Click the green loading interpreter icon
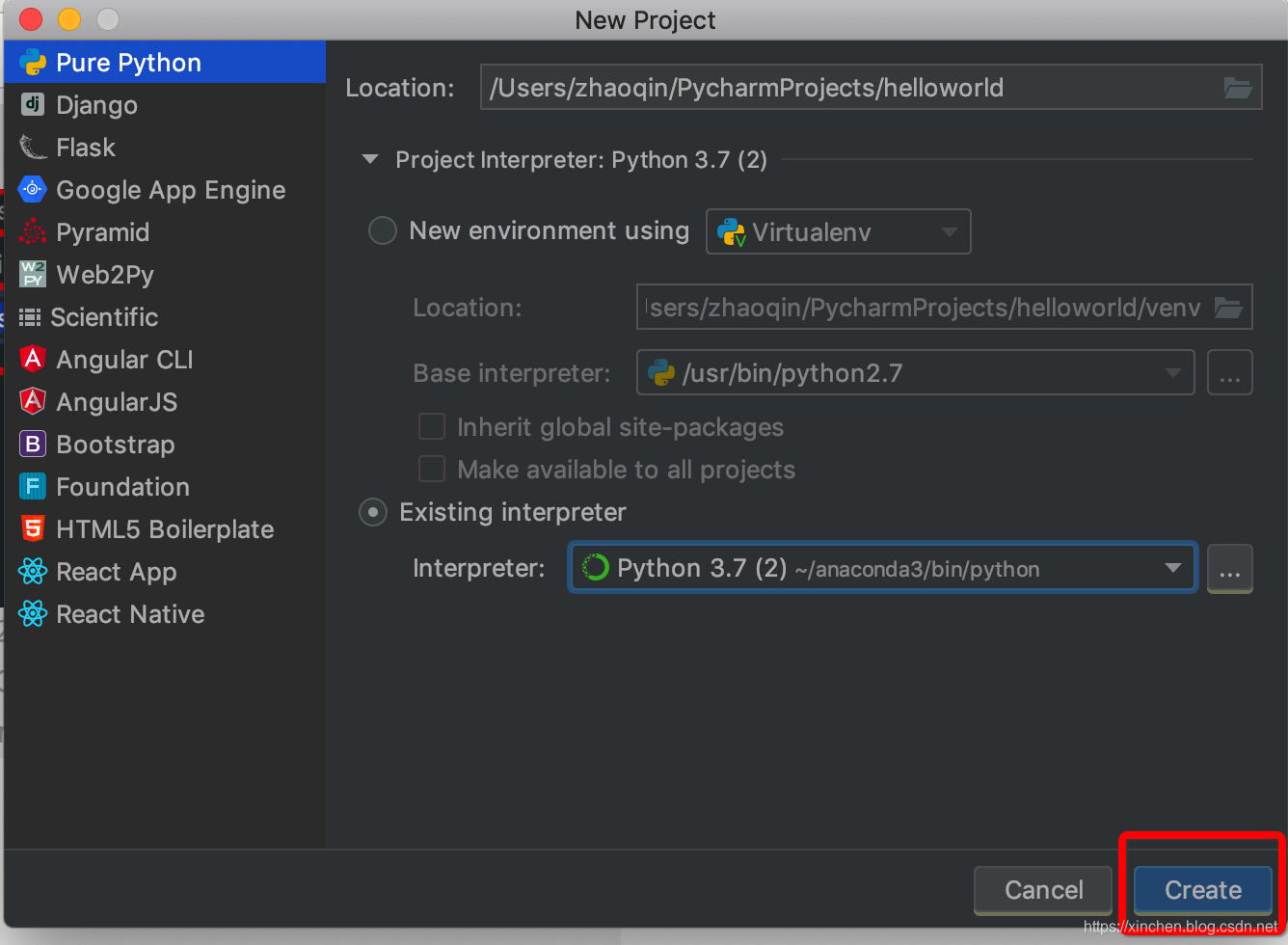Viewport: 1288px width, 945px height. [x=596, y=568]
